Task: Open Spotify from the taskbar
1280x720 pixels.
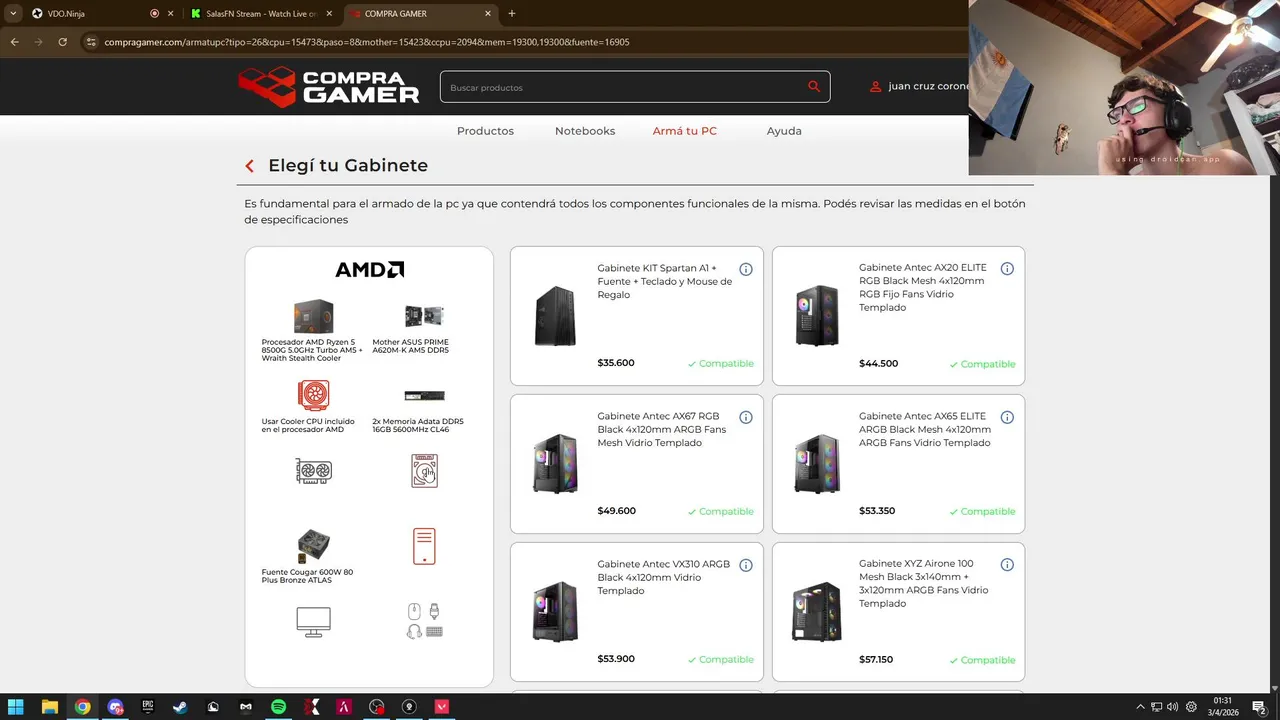Action: 278,707
